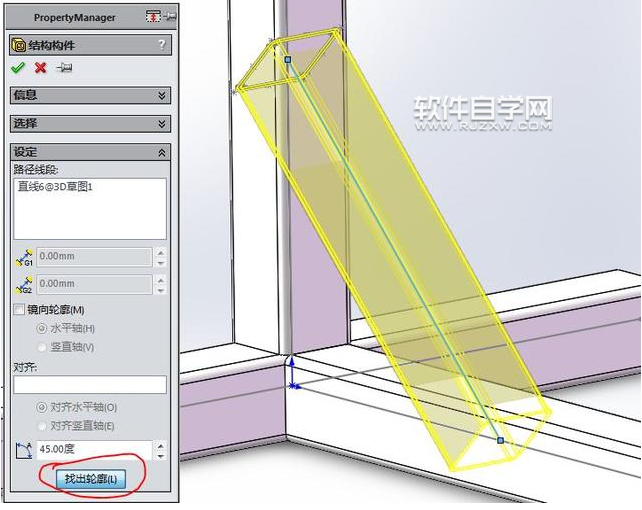Viewport: 642px width, 510px height.
Task: Select the 对齐竖直轴(E) radio option
Action: click(41, 426)
